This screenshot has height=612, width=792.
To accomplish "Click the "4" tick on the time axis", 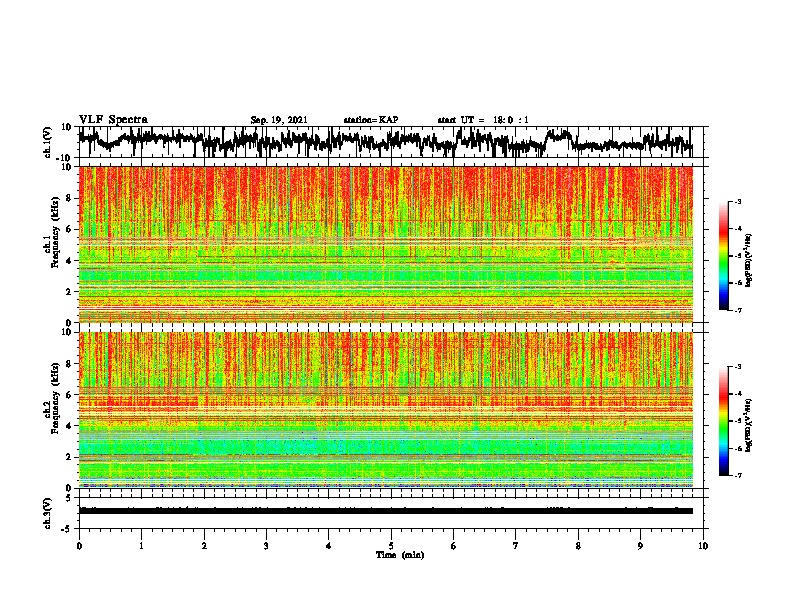I will pos(329,546).
